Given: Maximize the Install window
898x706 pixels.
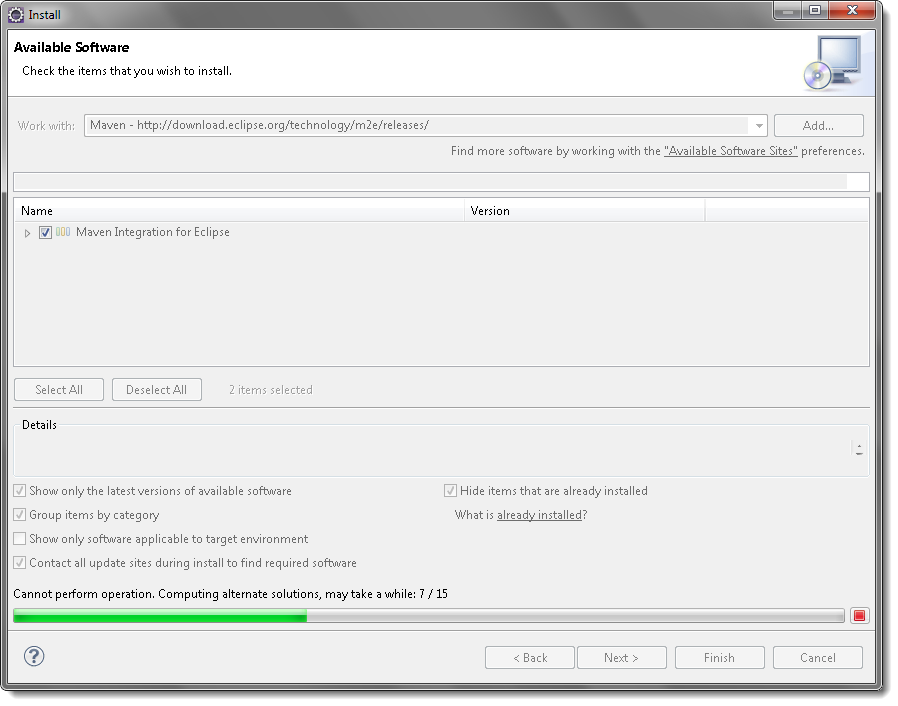Looking at the screenshot, I should 815,10.
